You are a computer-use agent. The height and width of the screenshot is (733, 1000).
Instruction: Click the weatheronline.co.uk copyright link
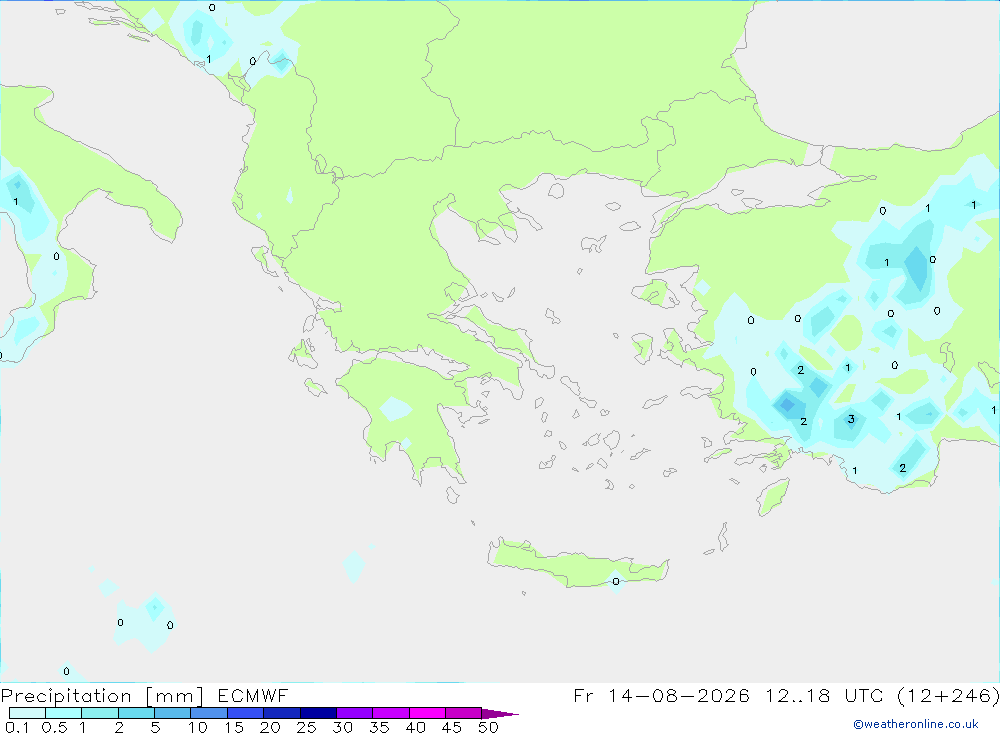pyautogui.click(x=916, y=724)
